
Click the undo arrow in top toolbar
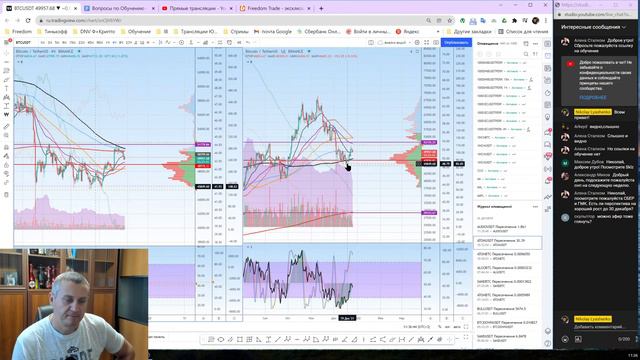point(248,42)
